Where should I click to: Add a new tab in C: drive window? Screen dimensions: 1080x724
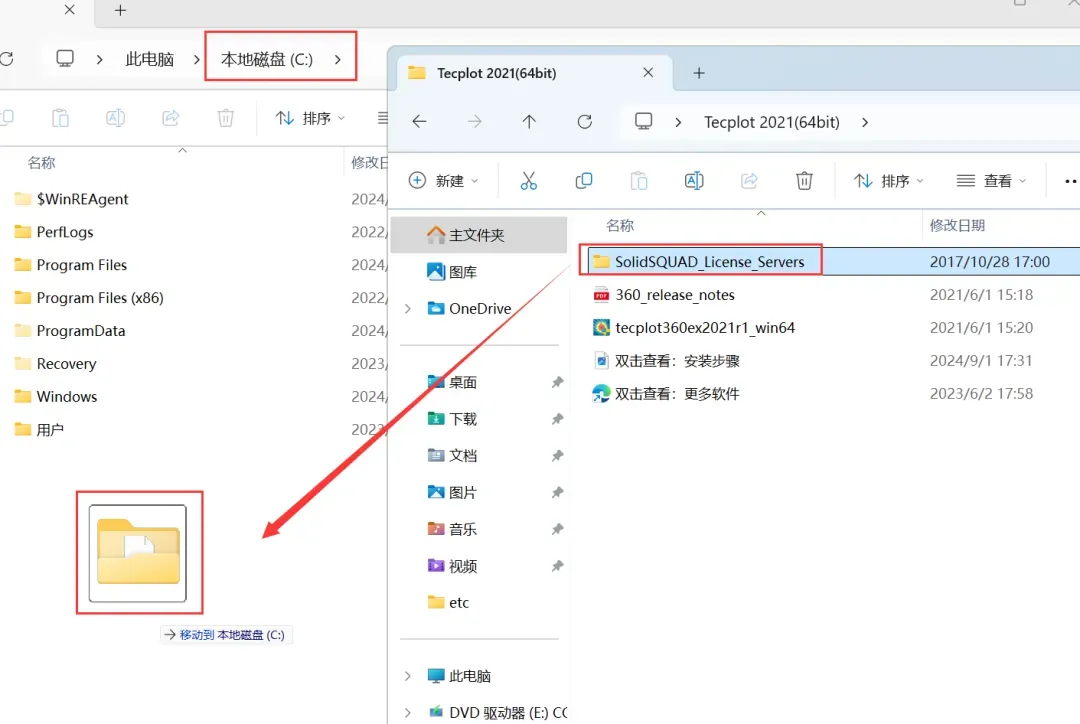coord(121,10)
